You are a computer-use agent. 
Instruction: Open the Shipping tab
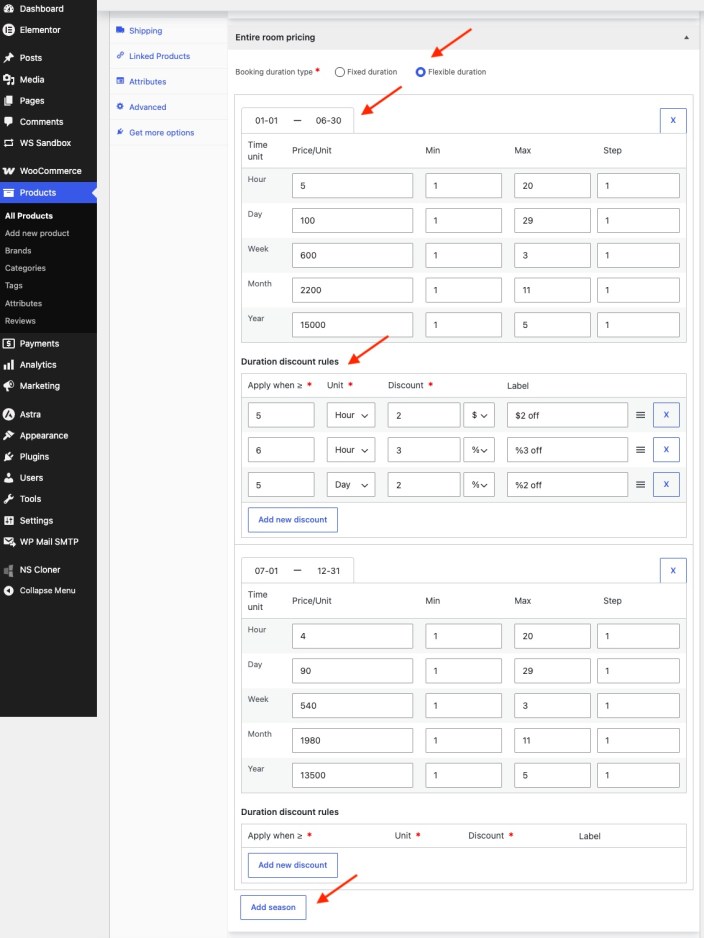click(145, 31)
